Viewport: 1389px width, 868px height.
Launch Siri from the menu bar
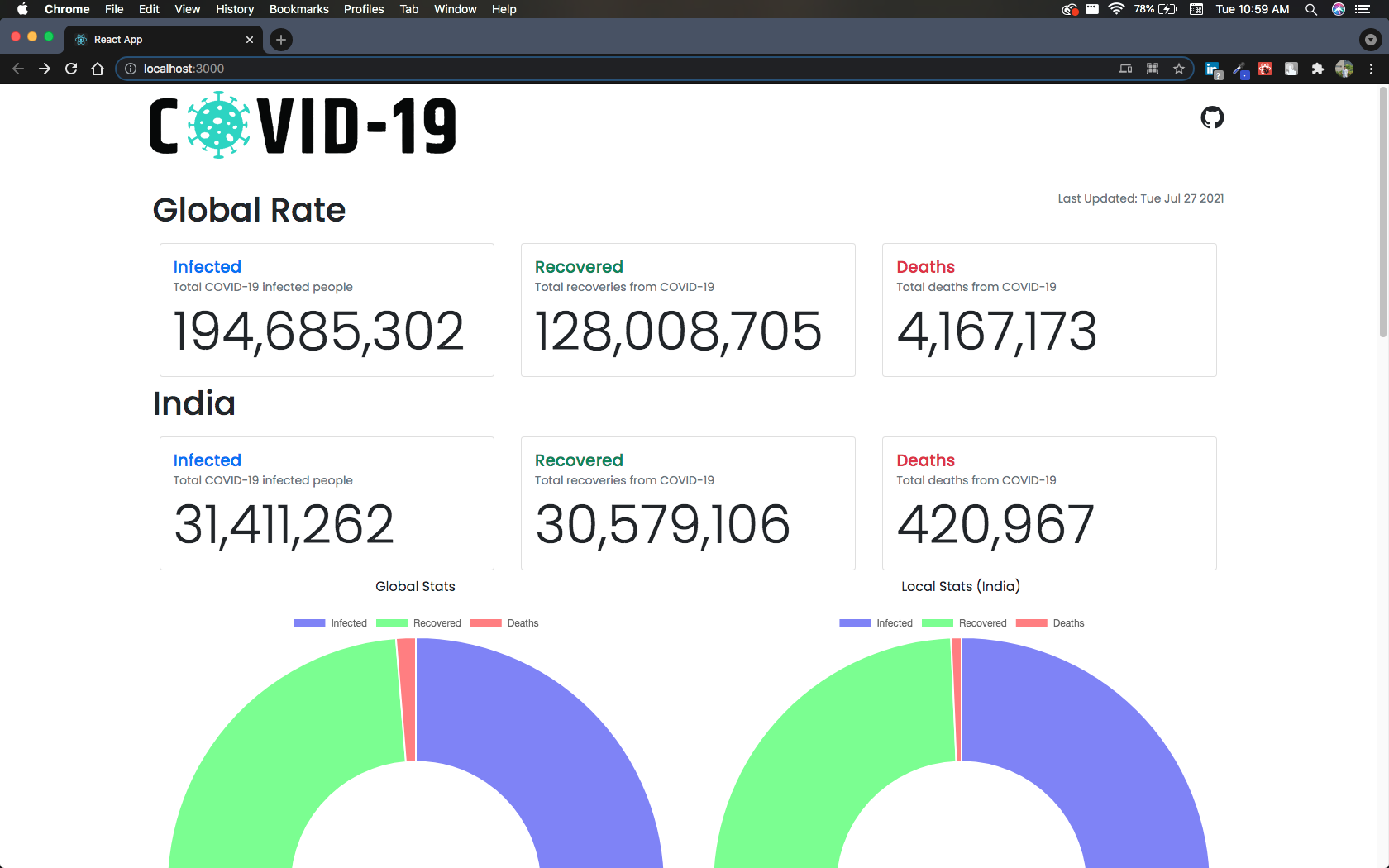coord(1339,9)
